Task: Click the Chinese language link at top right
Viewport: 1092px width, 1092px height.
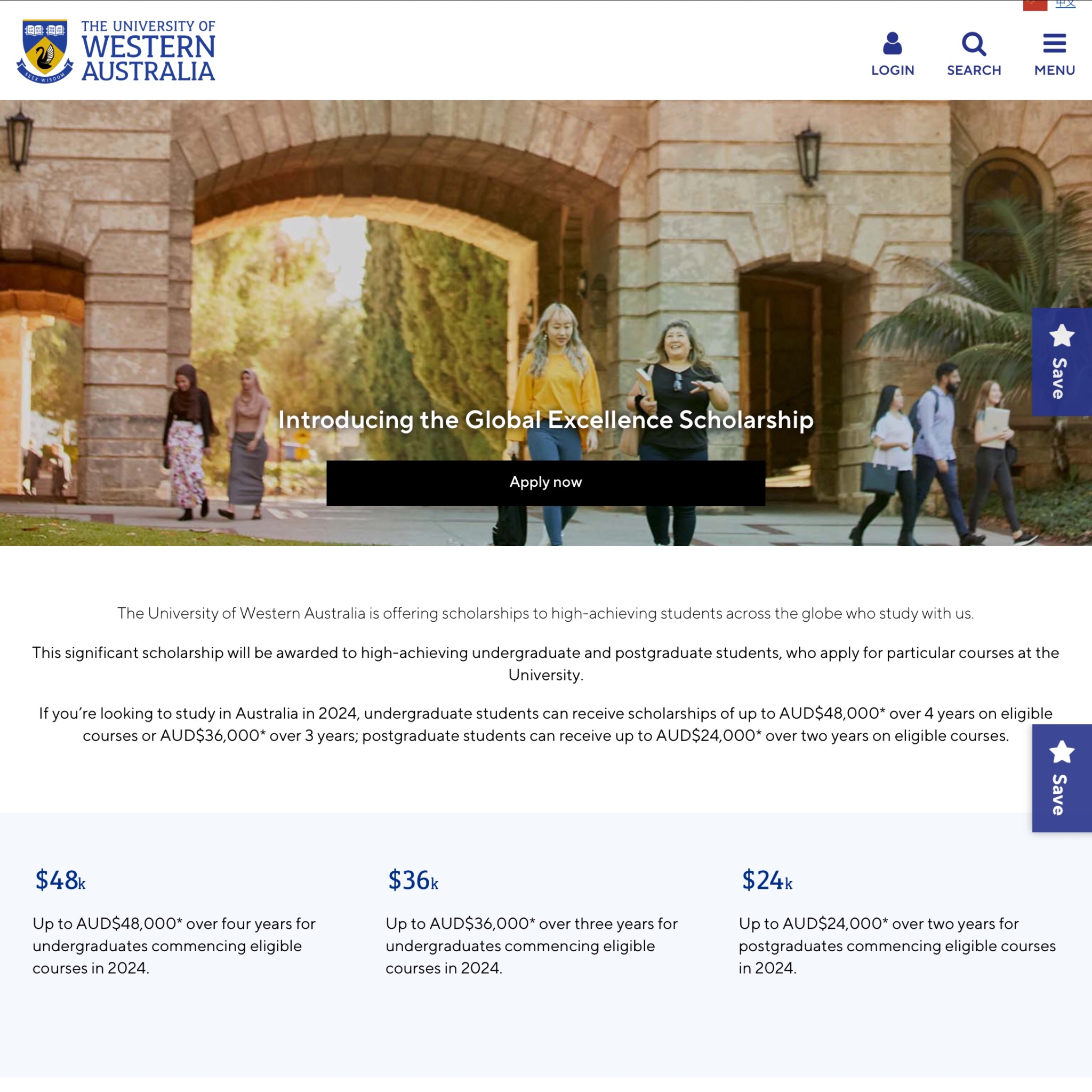Action: coord(1065,4)
